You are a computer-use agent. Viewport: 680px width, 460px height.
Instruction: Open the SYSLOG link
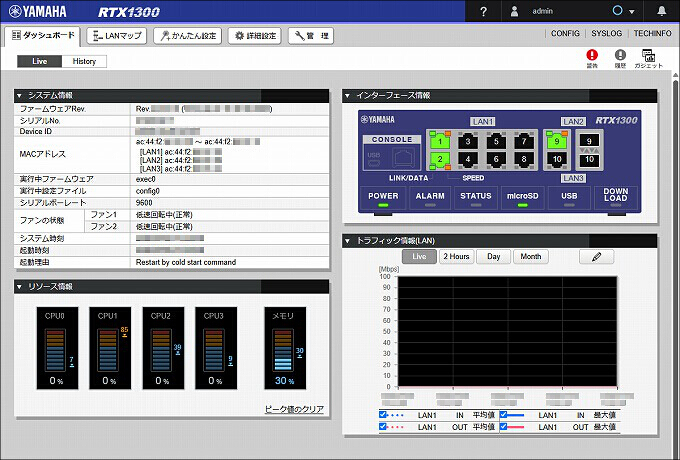[606, 33]
